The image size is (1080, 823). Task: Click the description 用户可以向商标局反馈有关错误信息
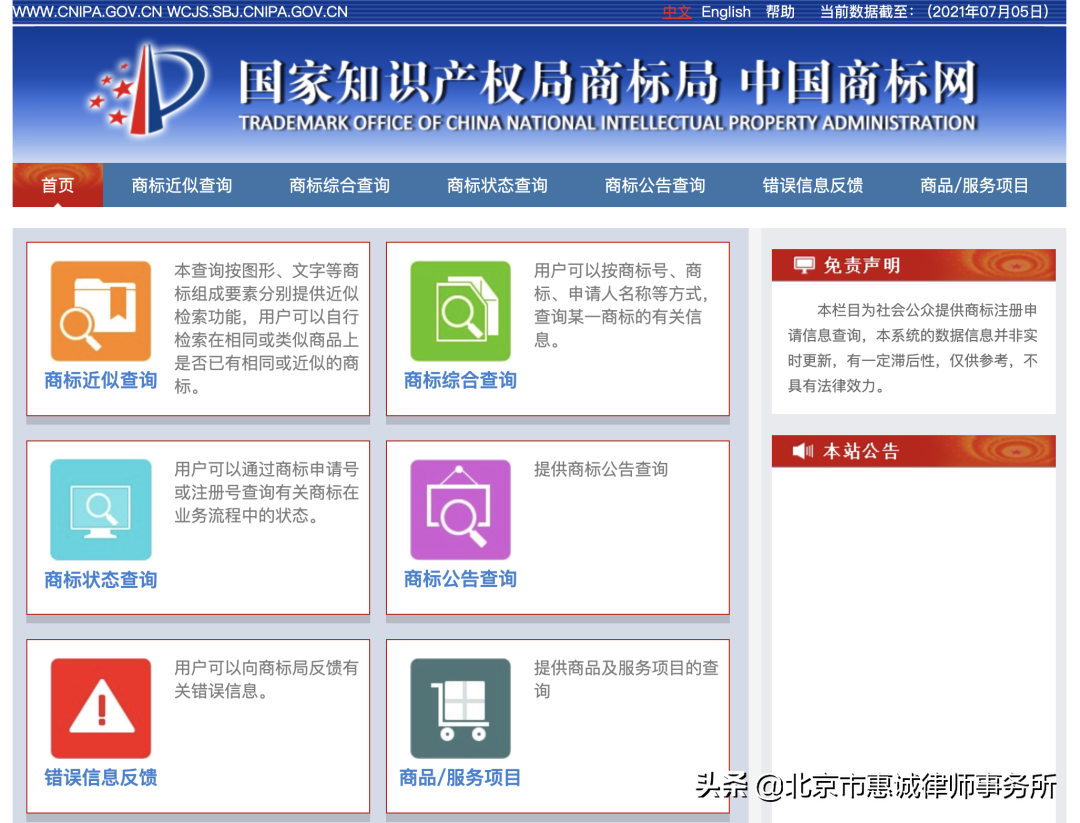266,679
